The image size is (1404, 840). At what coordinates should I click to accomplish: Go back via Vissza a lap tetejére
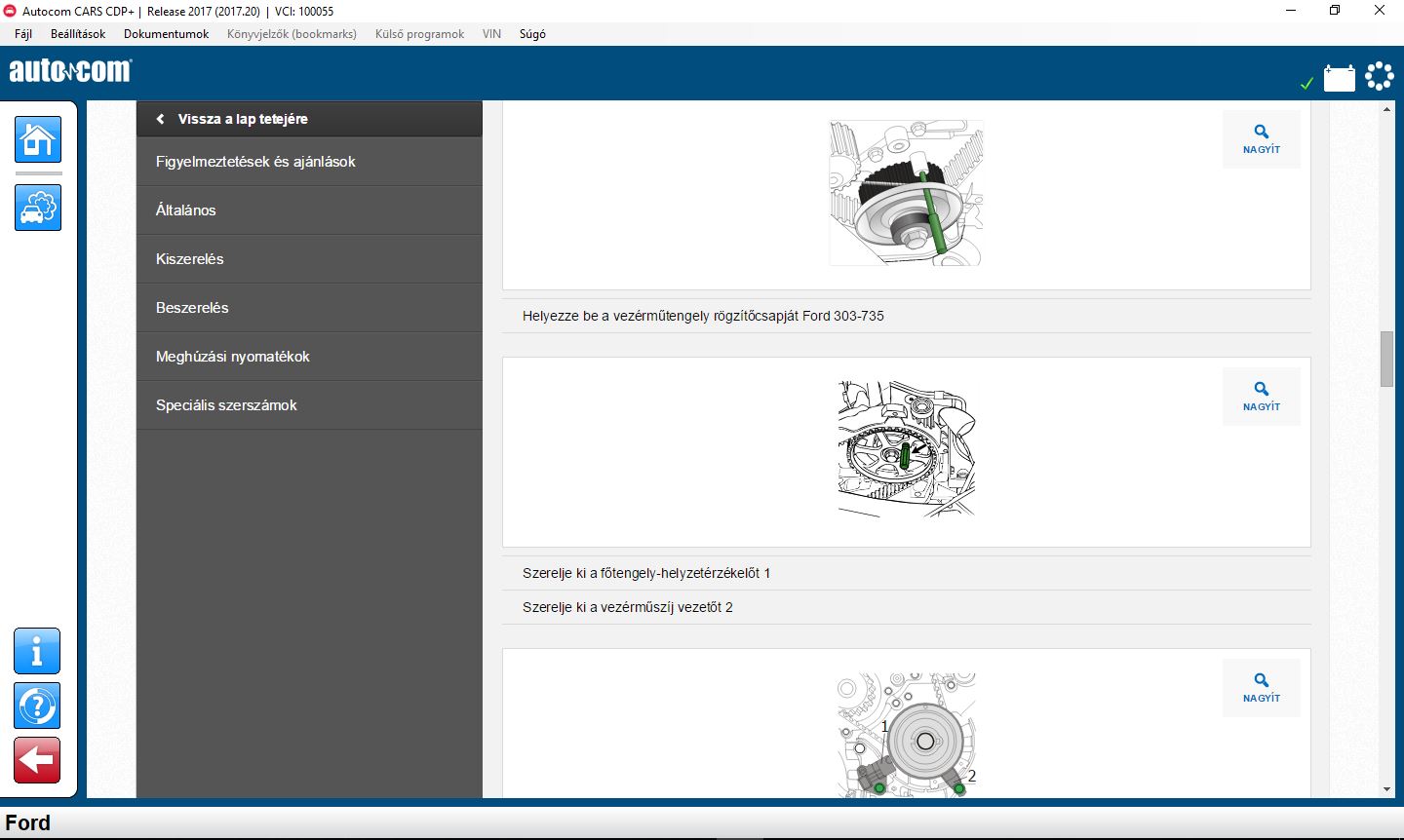click(242, 119)
